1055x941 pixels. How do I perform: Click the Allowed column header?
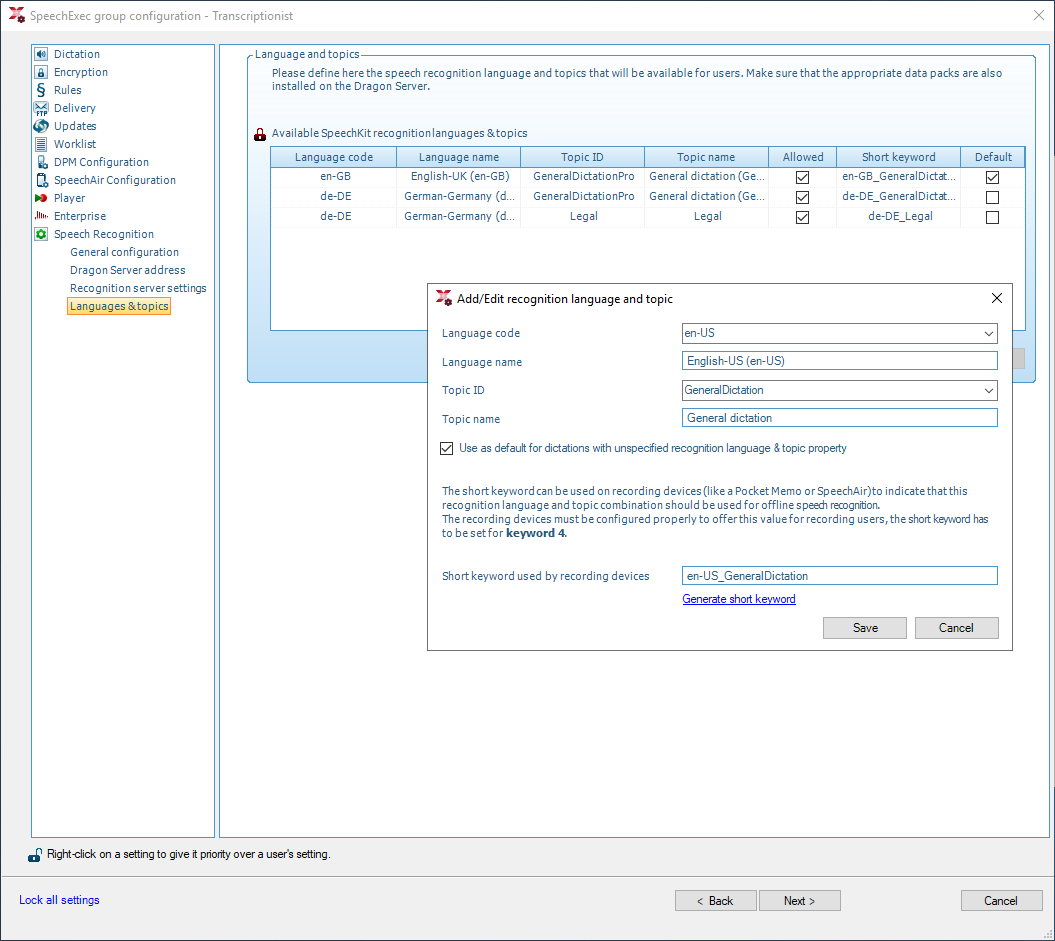803,157
